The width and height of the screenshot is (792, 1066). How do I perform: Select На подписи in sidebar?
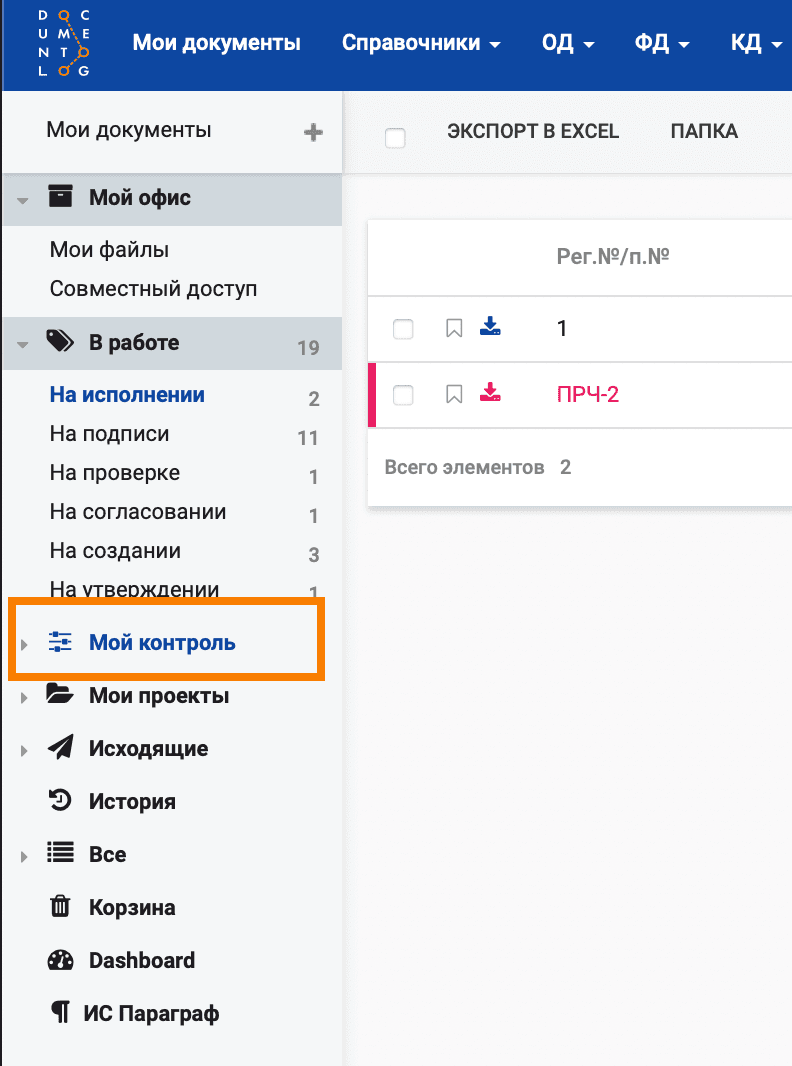tap(109, 434)
